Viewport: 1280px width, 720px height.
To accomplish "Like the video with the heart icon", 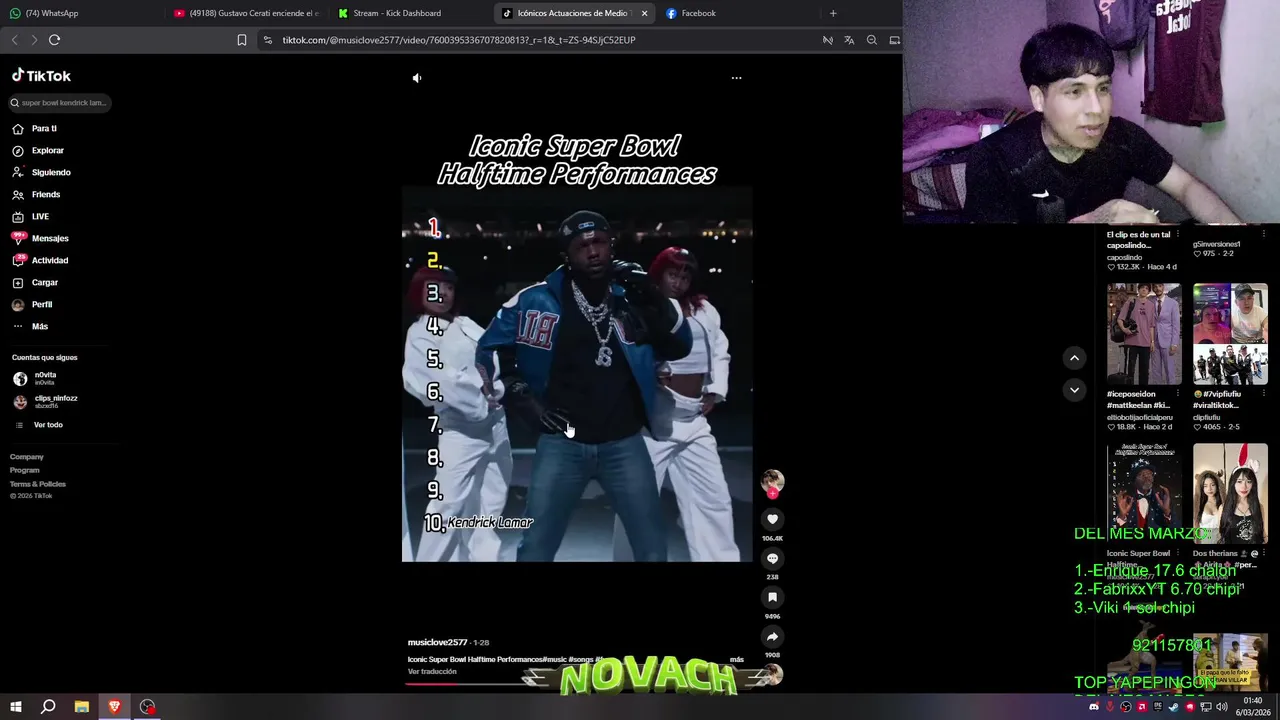I will [772, 519].
